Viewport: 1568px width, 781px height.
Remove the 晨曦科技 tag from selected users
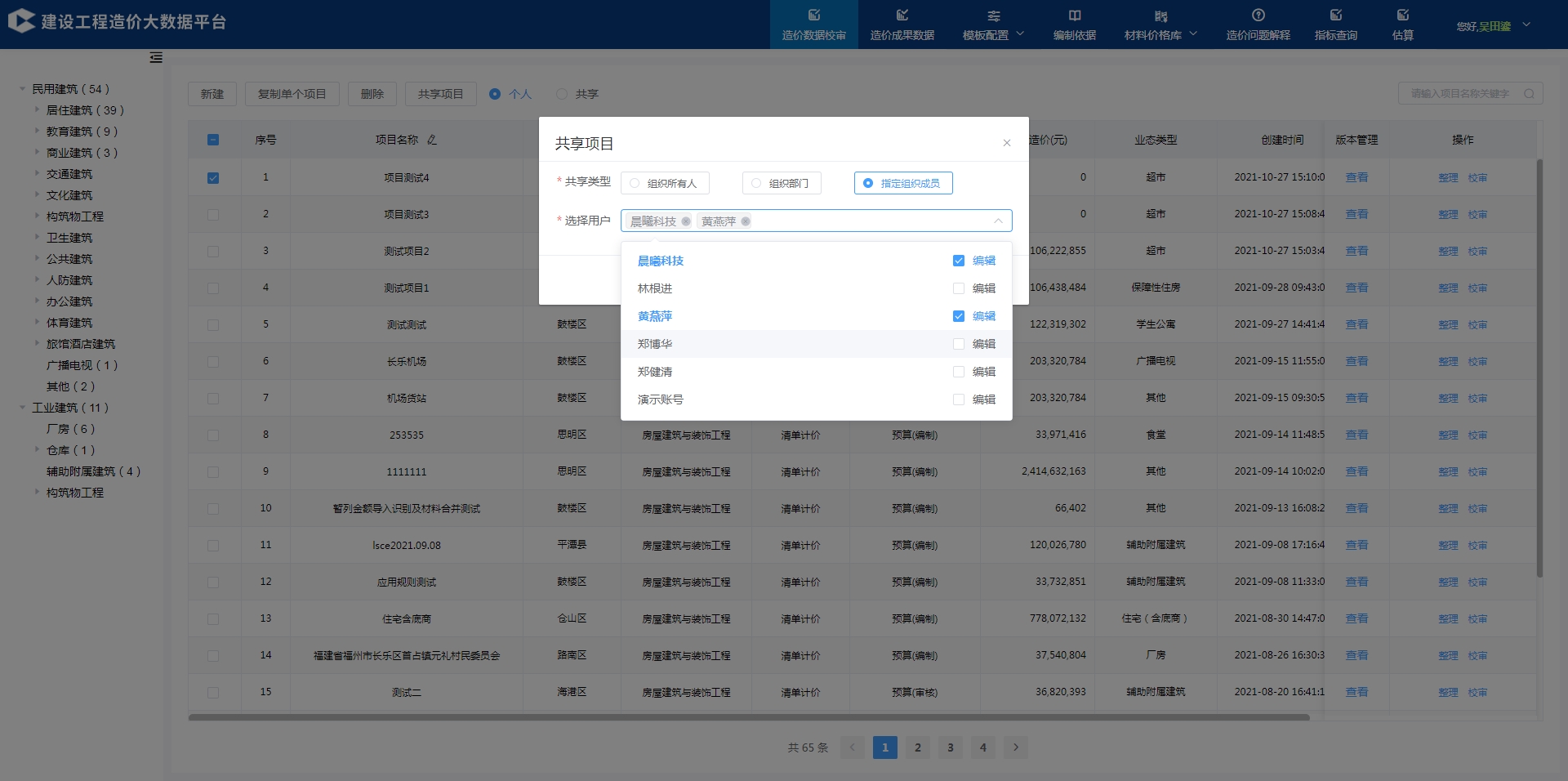pos(686,221)
